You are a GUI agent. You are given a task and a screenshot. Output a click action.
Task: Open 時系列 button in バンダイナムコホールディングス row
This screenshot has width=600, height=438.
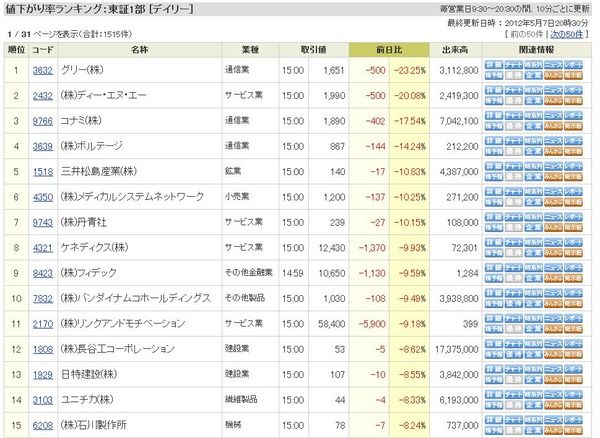[533, 293]
